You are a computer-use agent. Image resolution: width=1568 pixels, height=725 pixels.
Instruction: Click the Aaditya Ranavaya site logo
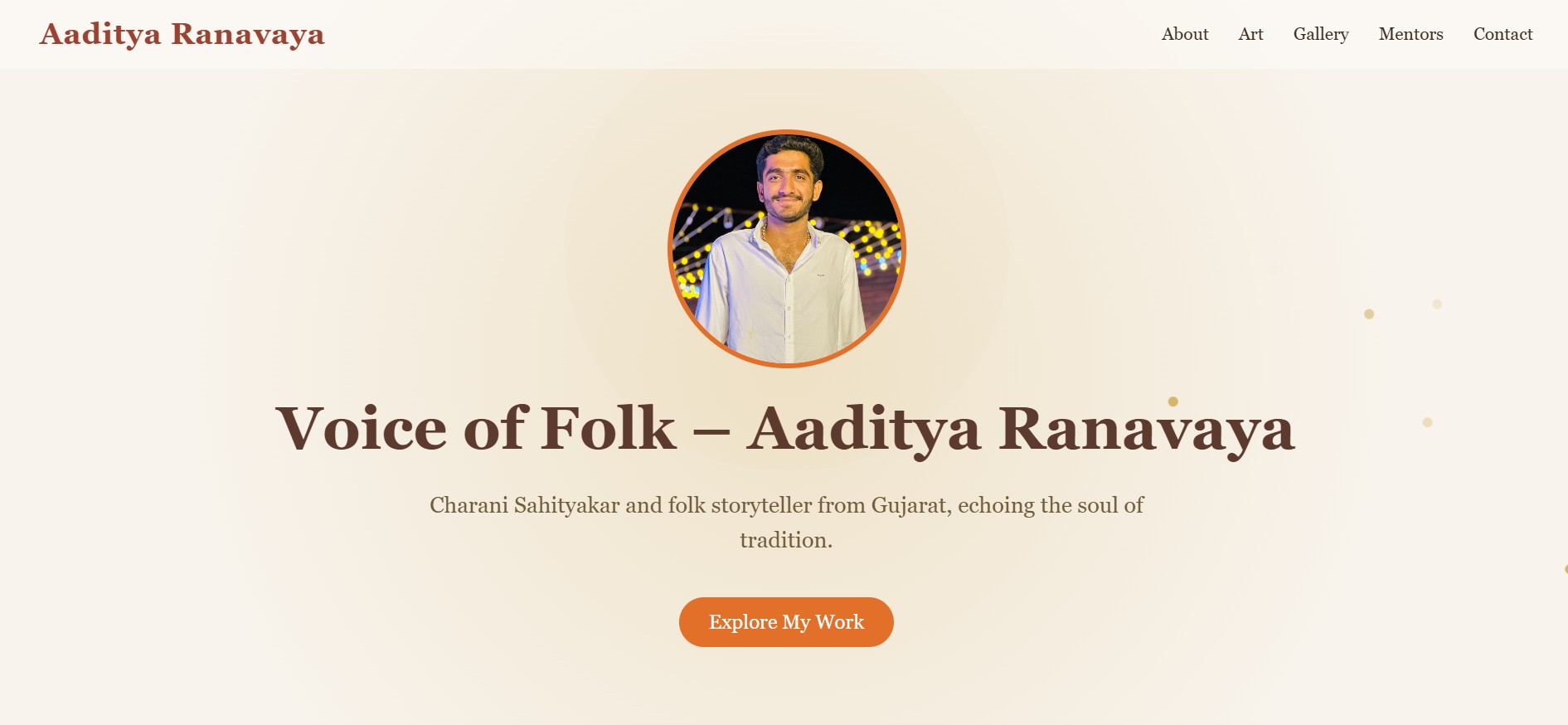(182, 34)
